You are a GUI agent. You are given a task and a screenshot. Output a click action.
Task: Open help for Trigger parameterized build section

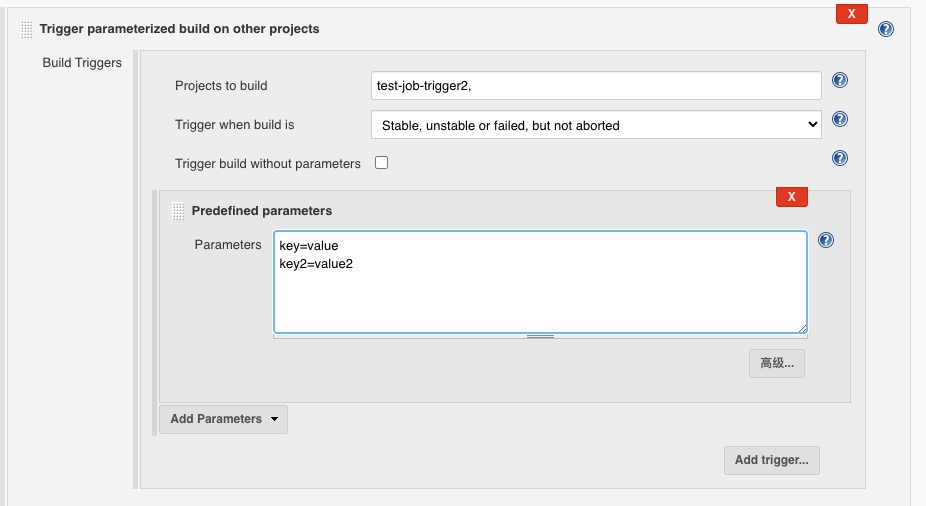885,29
